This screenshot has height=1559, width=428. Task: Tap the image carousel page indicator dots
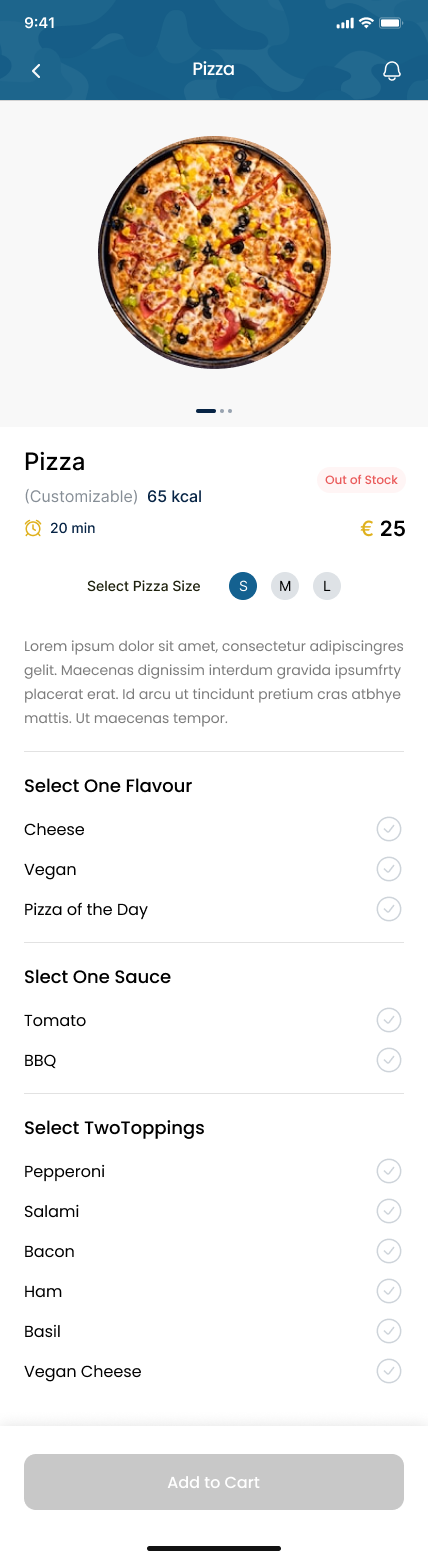tap(214, 410)
